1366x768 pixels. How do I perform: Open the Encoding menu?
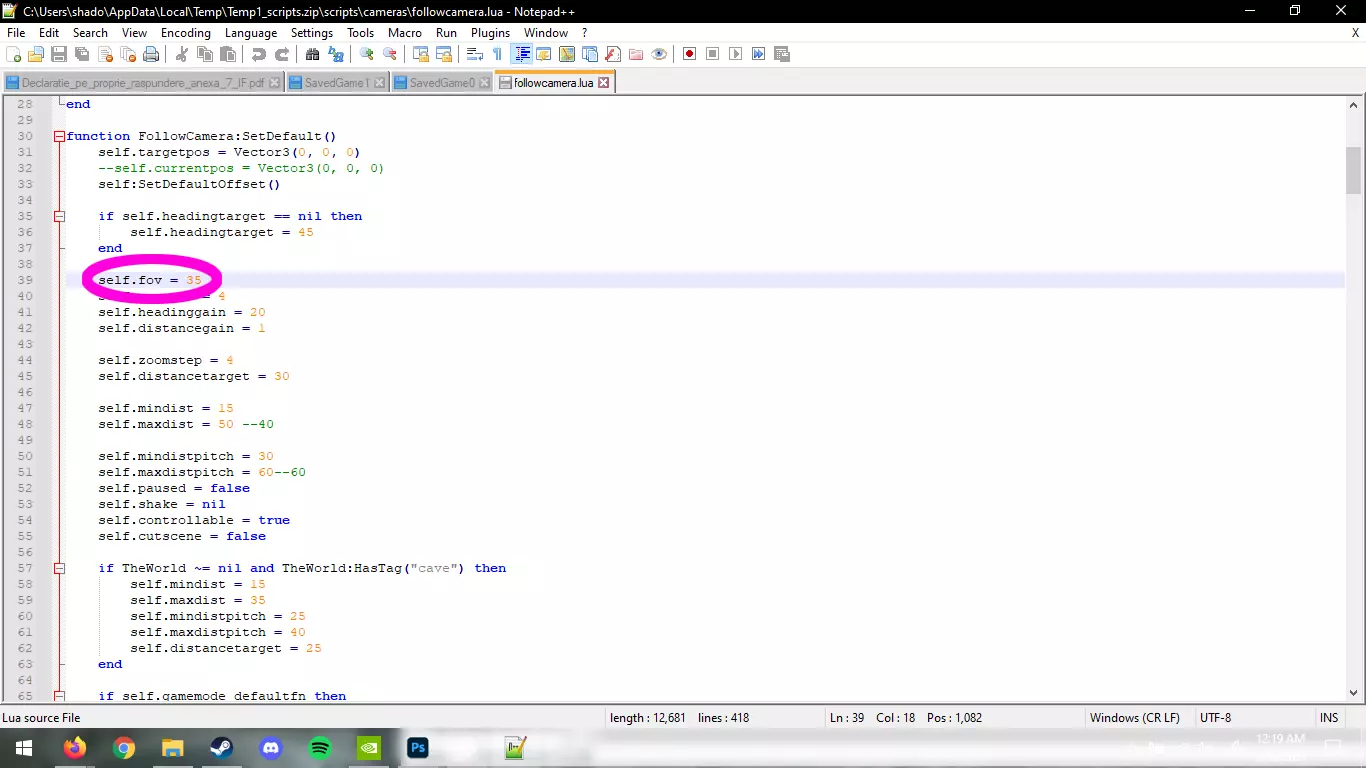coord(185,33)
